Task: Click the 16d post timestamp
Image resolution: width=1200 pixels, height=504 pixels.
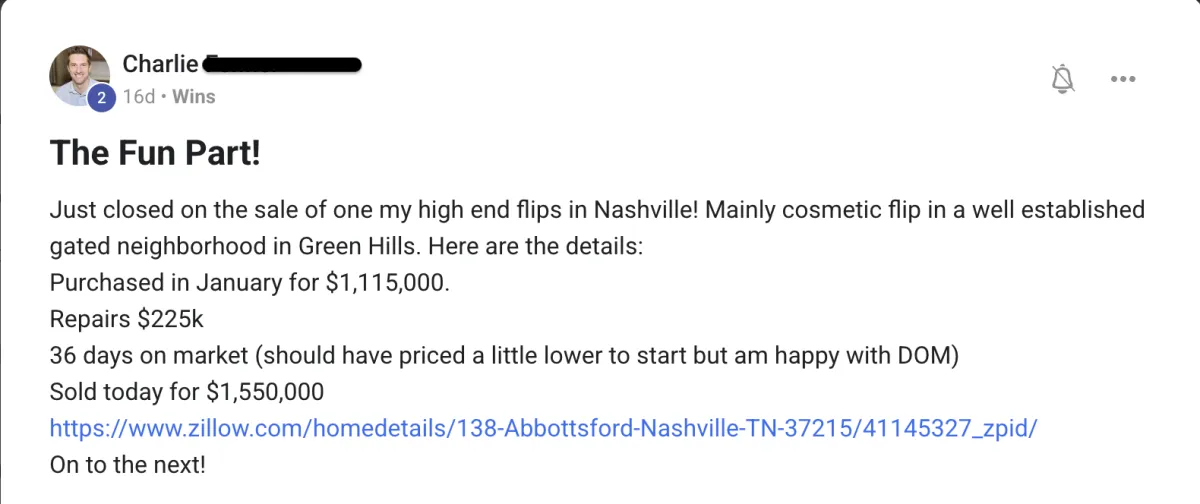Action: coord(138,97)
